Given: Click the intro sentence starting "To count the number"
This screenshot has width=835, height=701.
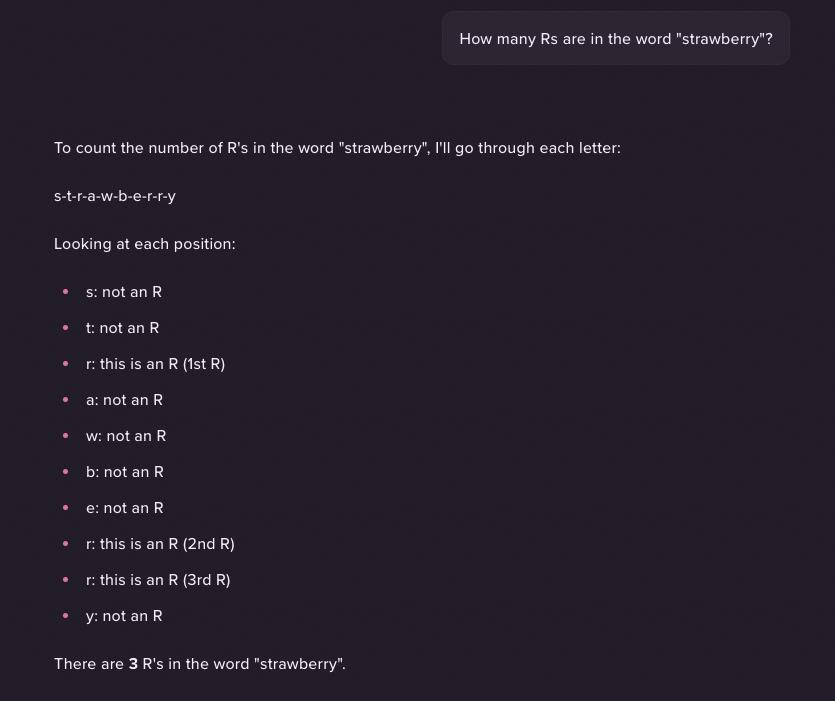Looking at the screenshot, I should tap(337, 148).
